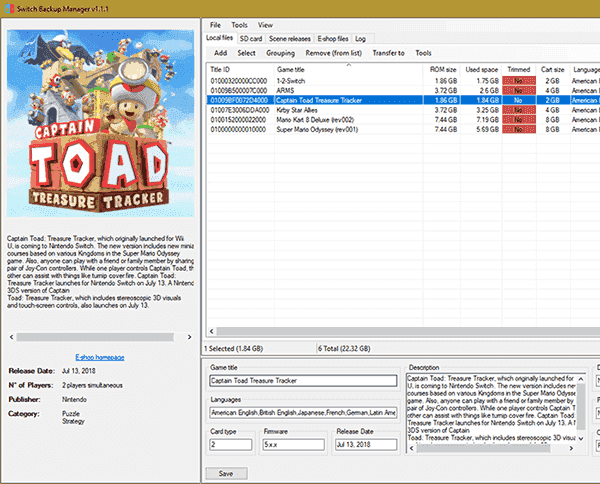Click the Trimmed No cell for ARMS
Viewport: 600px width, 484px height.
click(x=519, y=91)
